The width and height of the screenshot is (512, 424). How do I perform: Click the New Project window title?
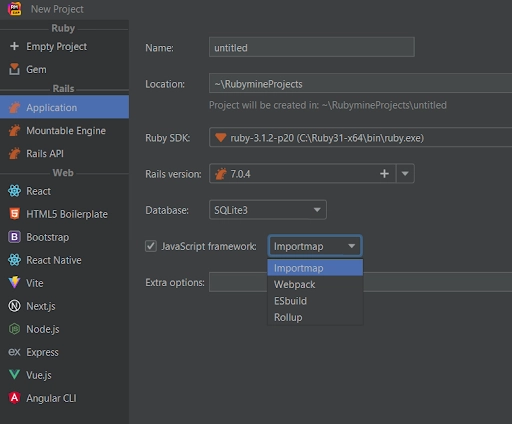(x=57, y=9)
